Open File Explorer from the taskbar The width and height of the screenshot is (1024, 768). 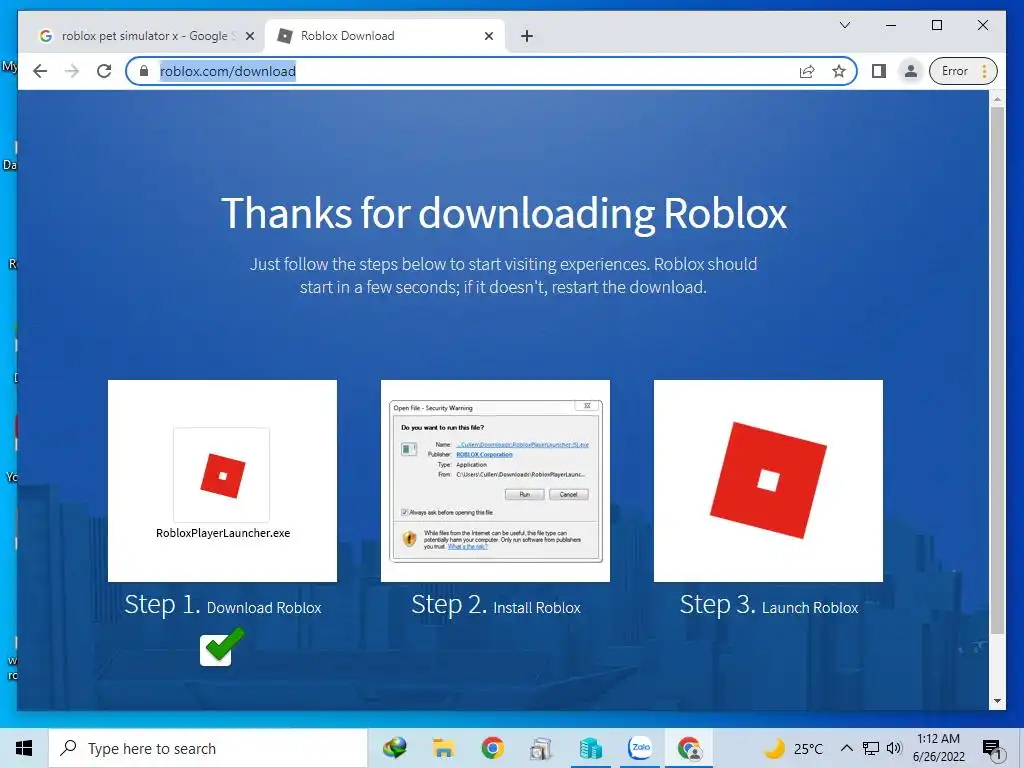443,748
